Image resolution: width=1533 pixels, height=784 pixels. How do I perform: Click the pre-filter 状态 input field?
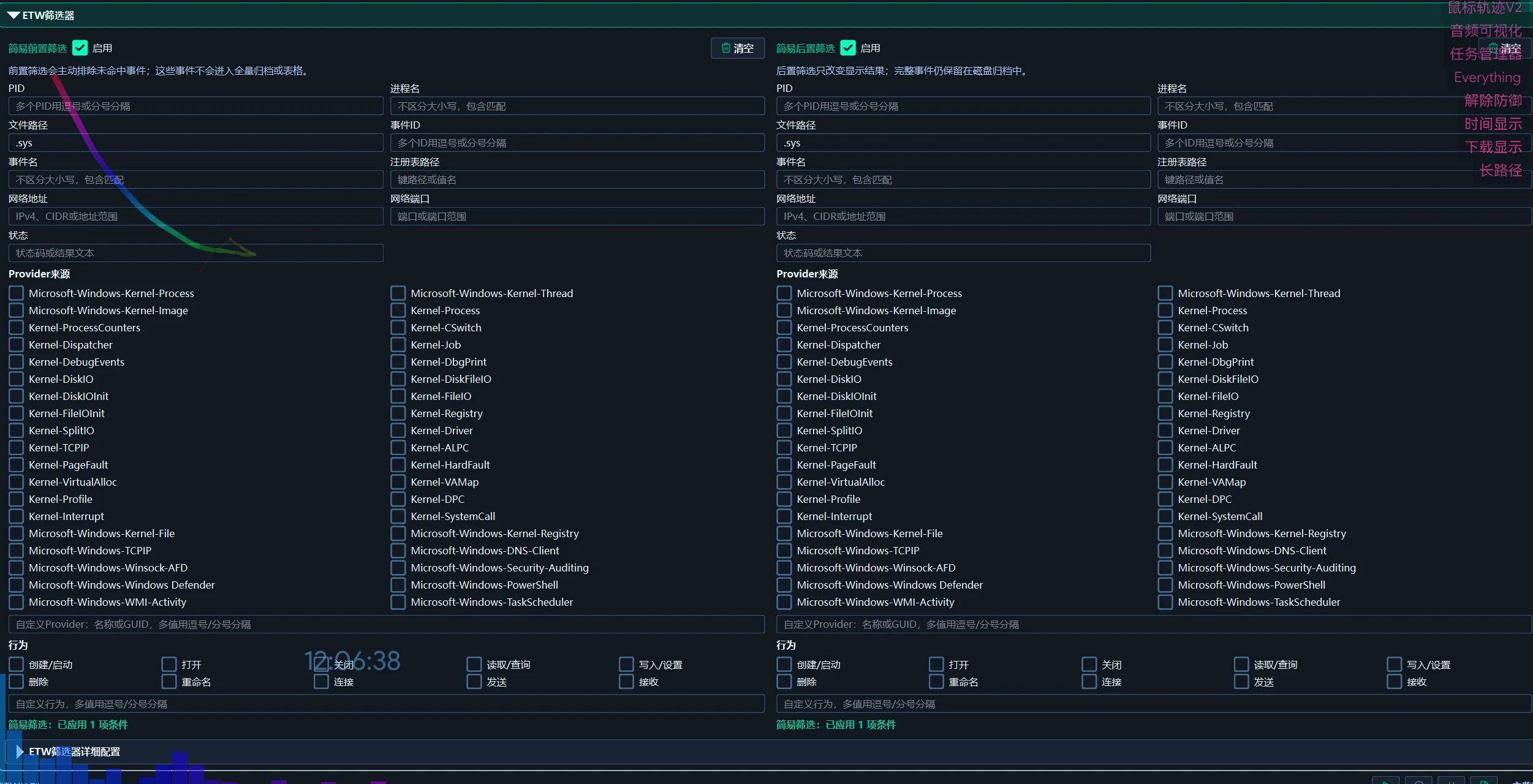[x=196, y=253]
